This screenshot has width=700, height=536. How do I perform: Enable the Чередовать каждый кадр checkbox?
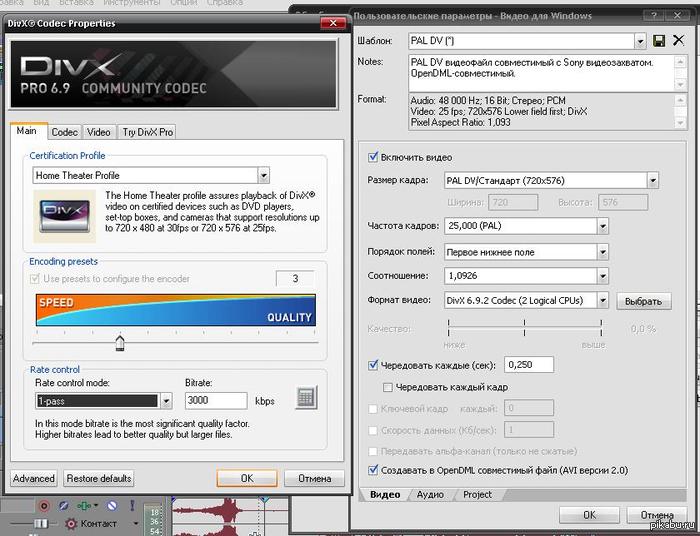click(388, 387)
